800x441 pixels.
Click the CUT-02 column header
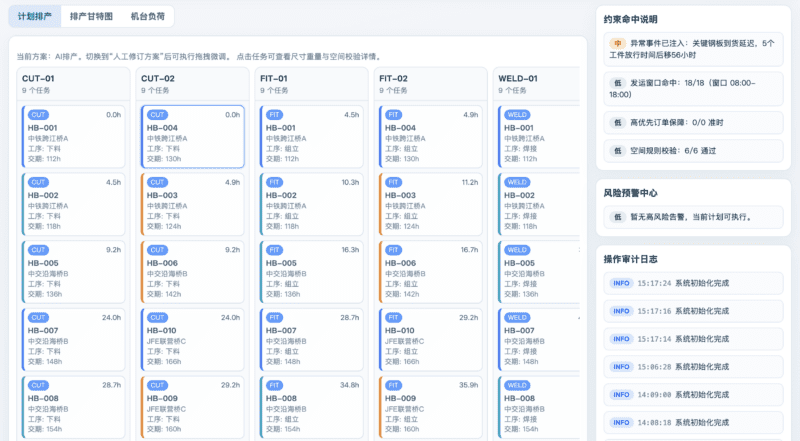(193, 84)
